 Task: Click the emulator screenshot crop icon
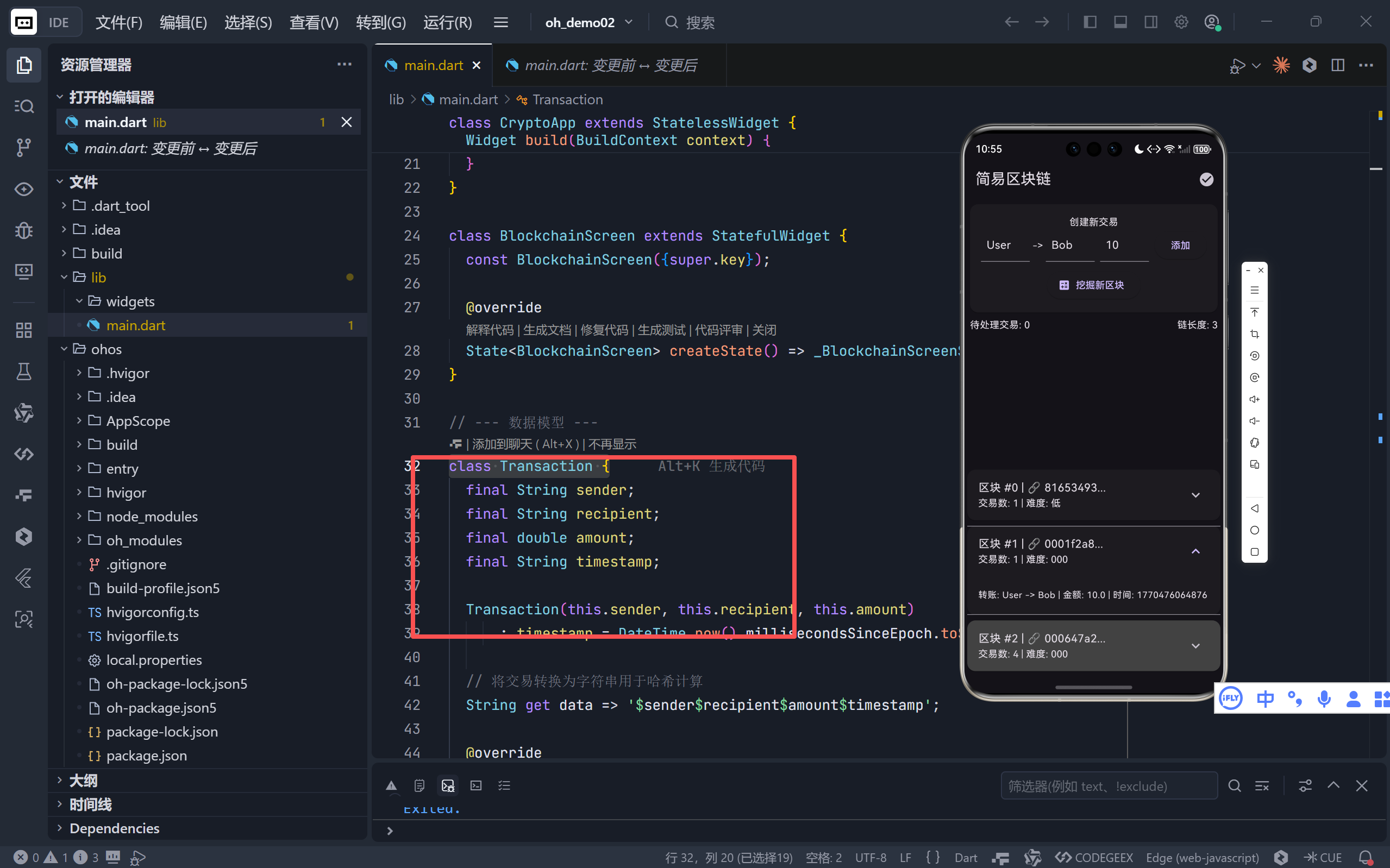tap(1255, 334)
